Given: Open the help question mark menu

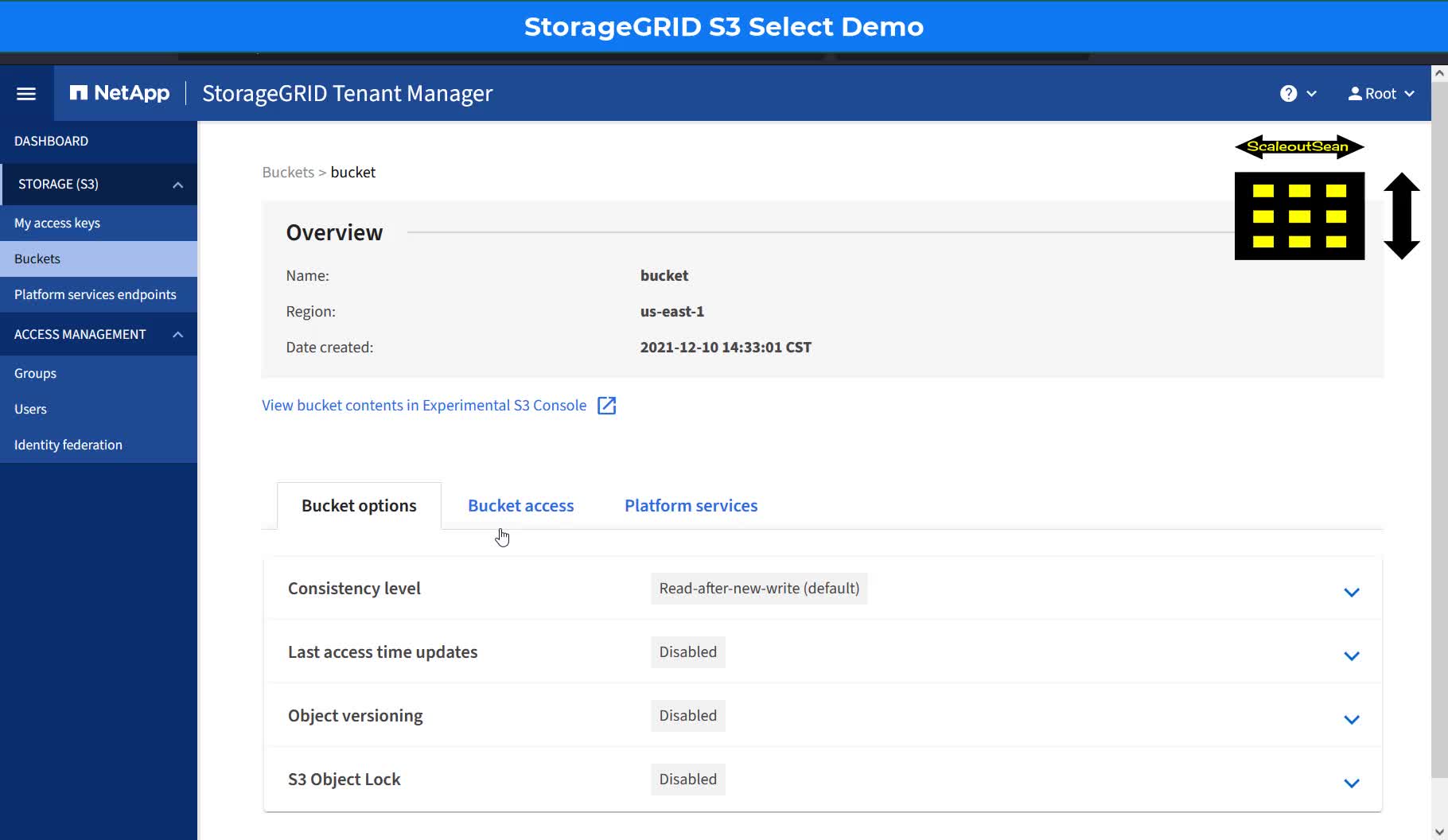Looking at the screenshot, I should tap(1298, 94).
